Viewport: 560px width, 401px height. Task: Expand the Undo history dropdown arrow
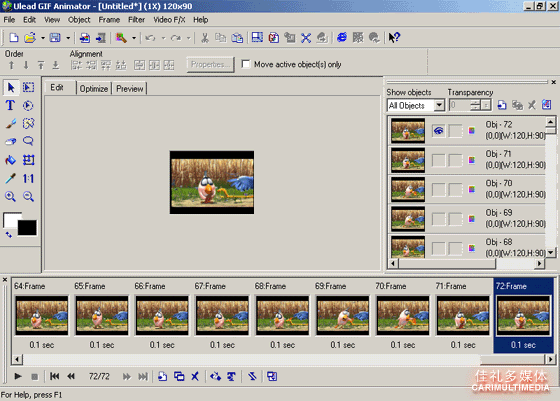[x=163, y=37]
